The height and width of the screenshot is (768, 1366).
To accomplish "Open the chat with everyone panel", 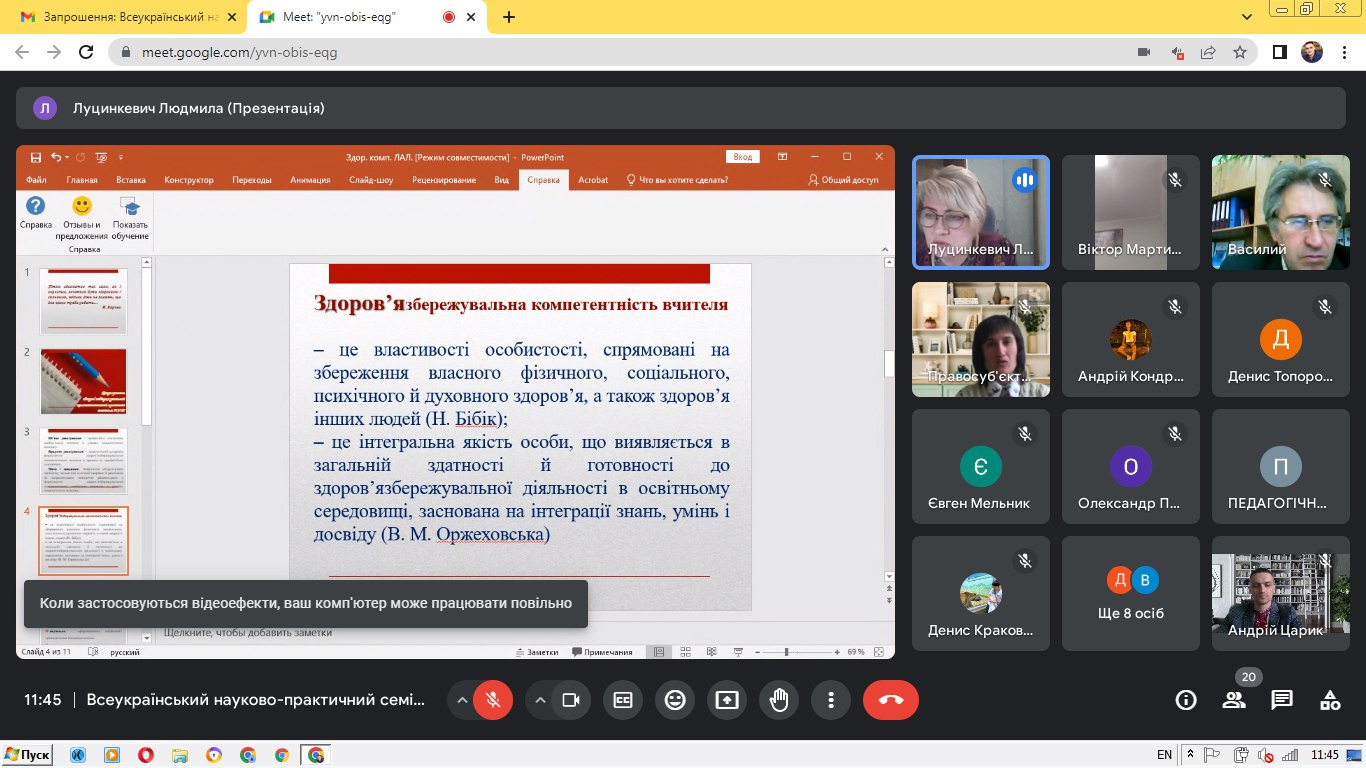I will (x=1282, y=700).
